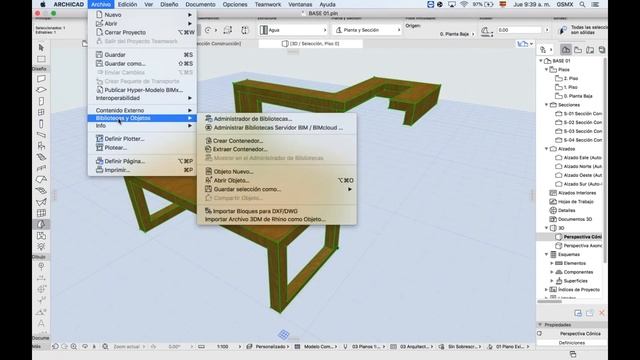This screenshot has height=360, width=640.
Task: Expand the Componentes schedule group
Action: 552,272
